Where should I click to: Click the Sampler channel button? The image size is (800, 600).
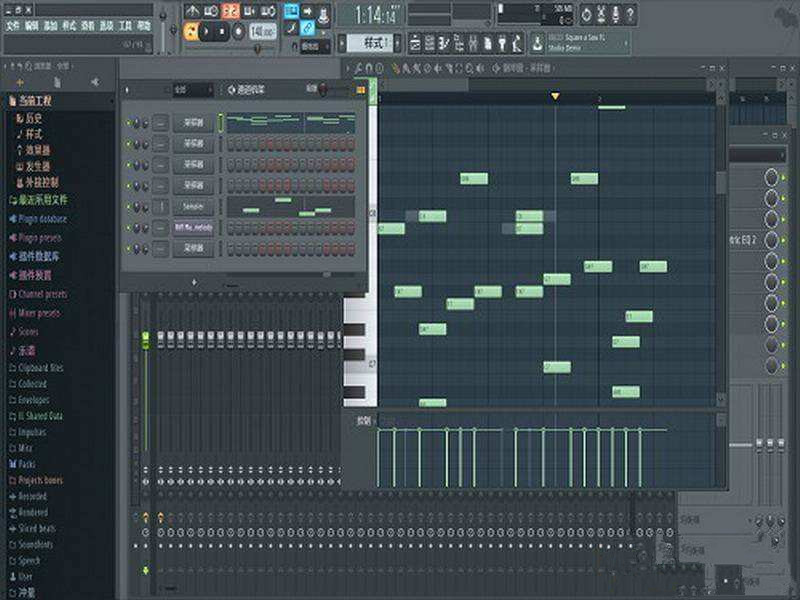pyautogui.click(x=193, y=206)
